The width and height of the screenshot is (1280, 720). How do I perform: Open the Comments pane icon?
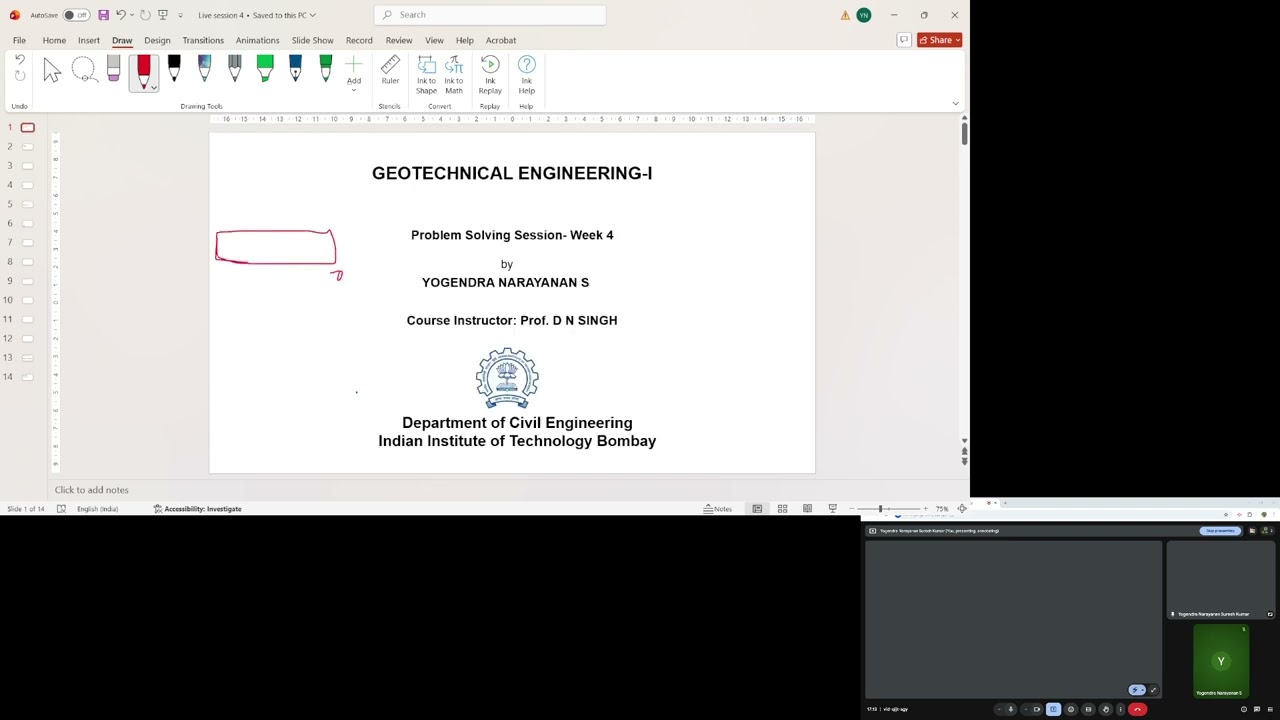coord(903,40)
